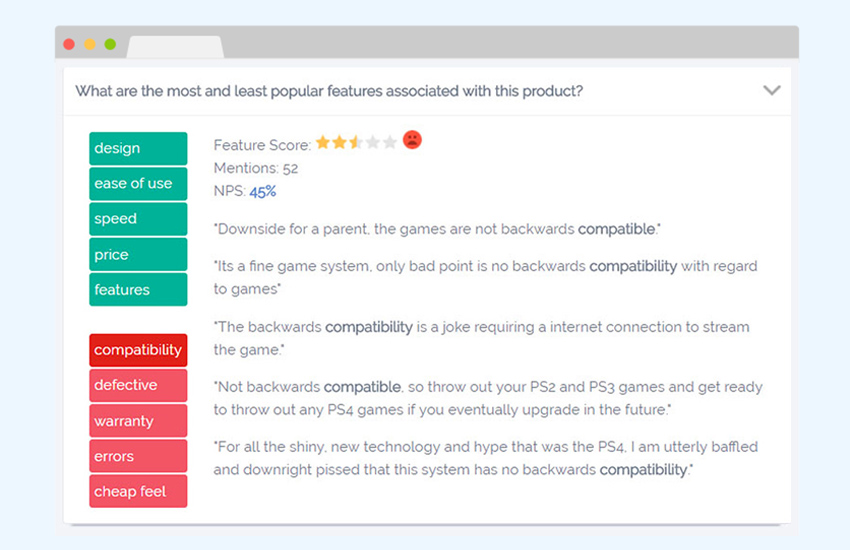
Task: Select the warranty negative tag
Action: pyautogui.click(x=138, y=420)
